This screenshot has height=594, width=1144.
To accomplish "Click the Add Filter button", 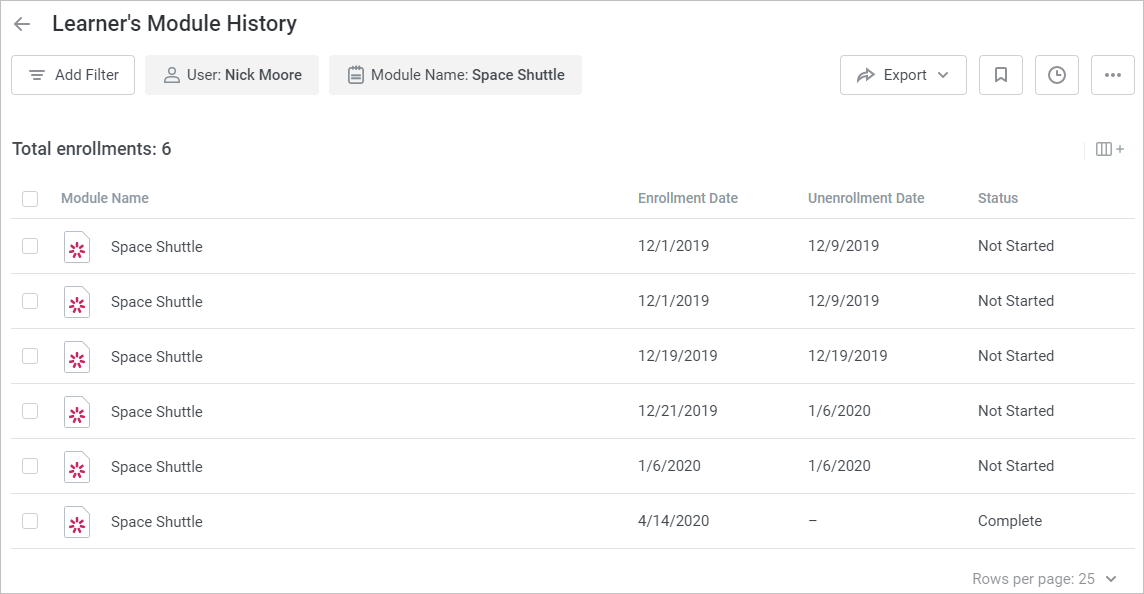I will pyautogui.click(x=72, y=74).
